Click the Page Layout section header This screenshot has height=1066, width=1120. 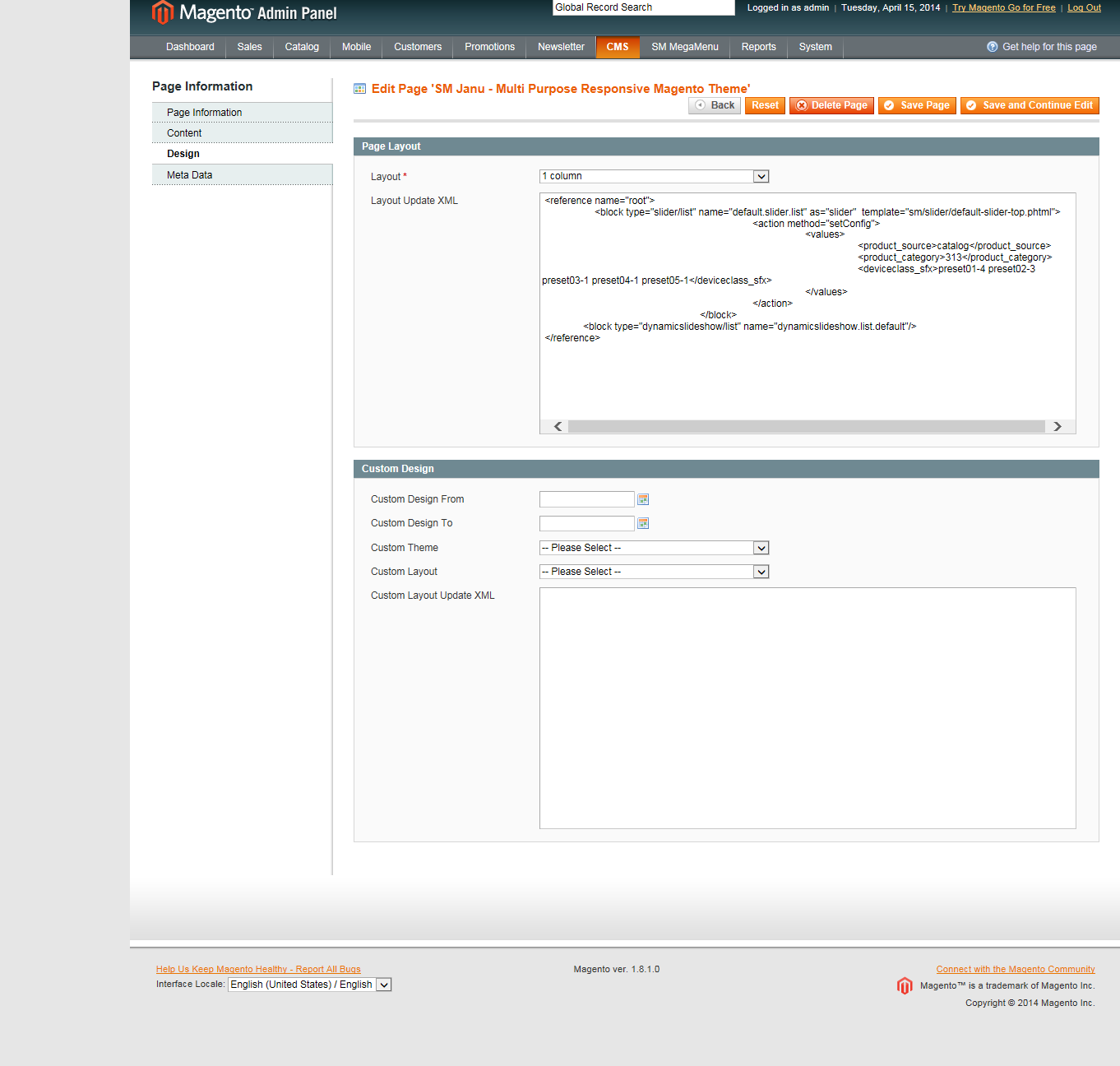point(726,146)
